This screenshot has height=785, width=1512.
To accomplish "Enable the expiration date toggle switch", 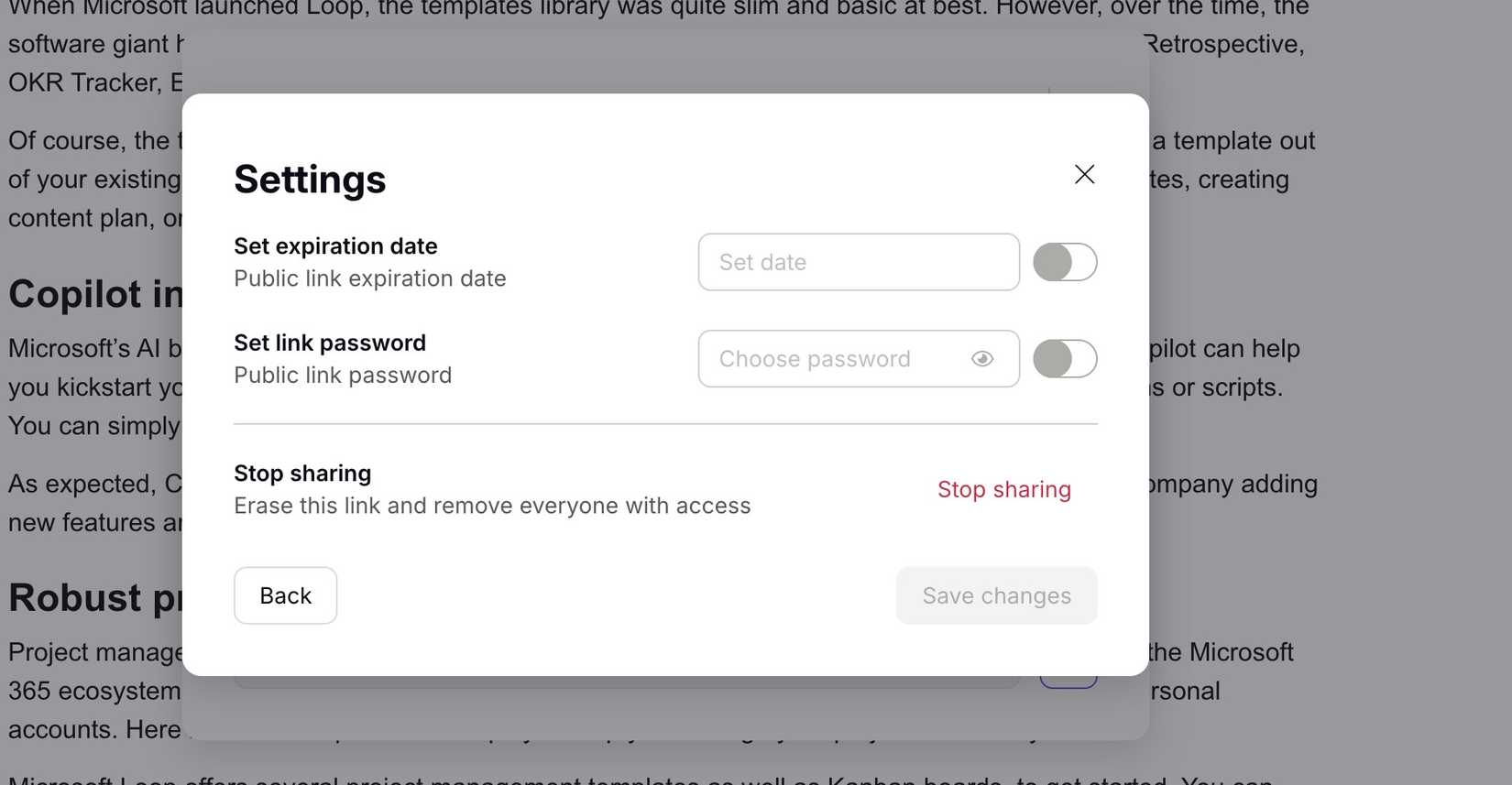I will tap(1065, 262).
